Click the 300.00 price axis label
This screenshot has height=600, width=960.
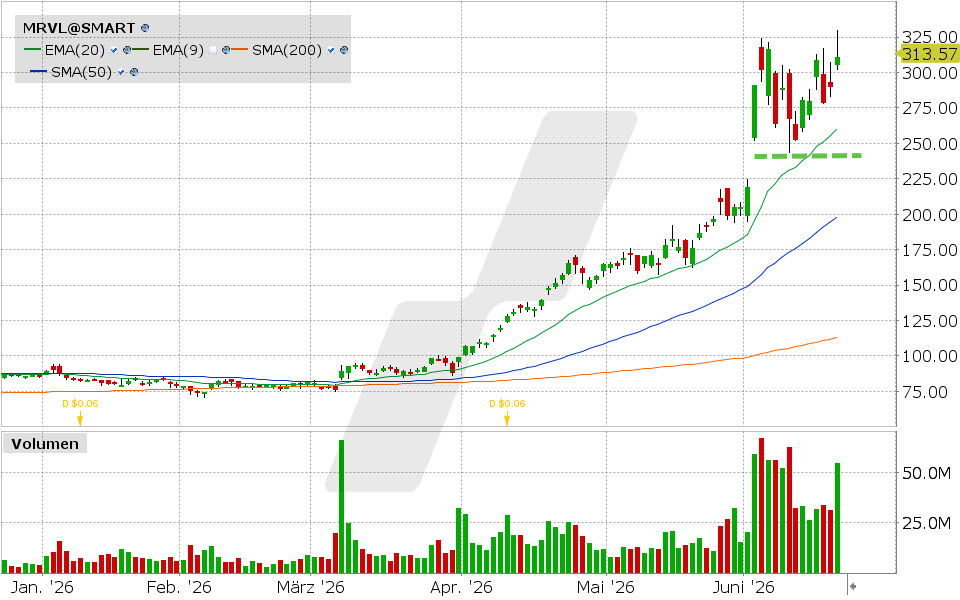coord(929,73)
